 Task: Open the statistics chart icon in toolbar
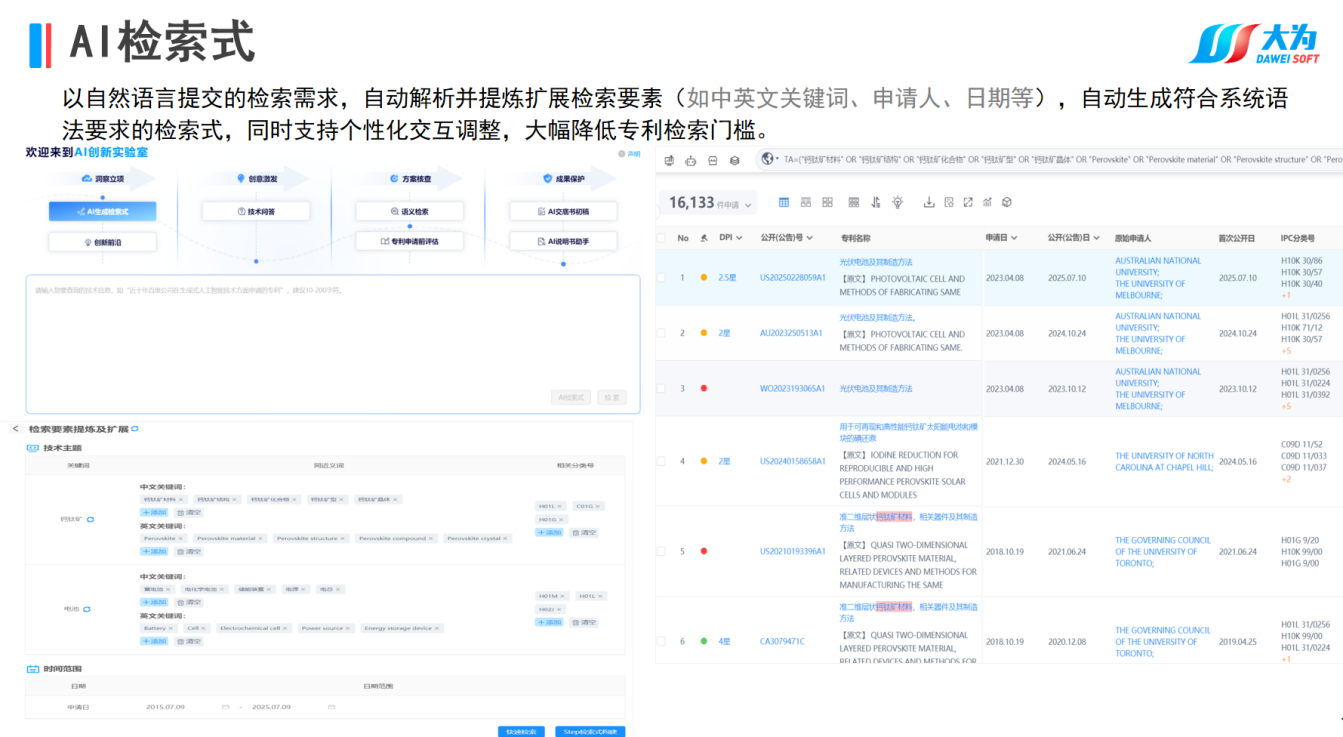coord(987,202)
